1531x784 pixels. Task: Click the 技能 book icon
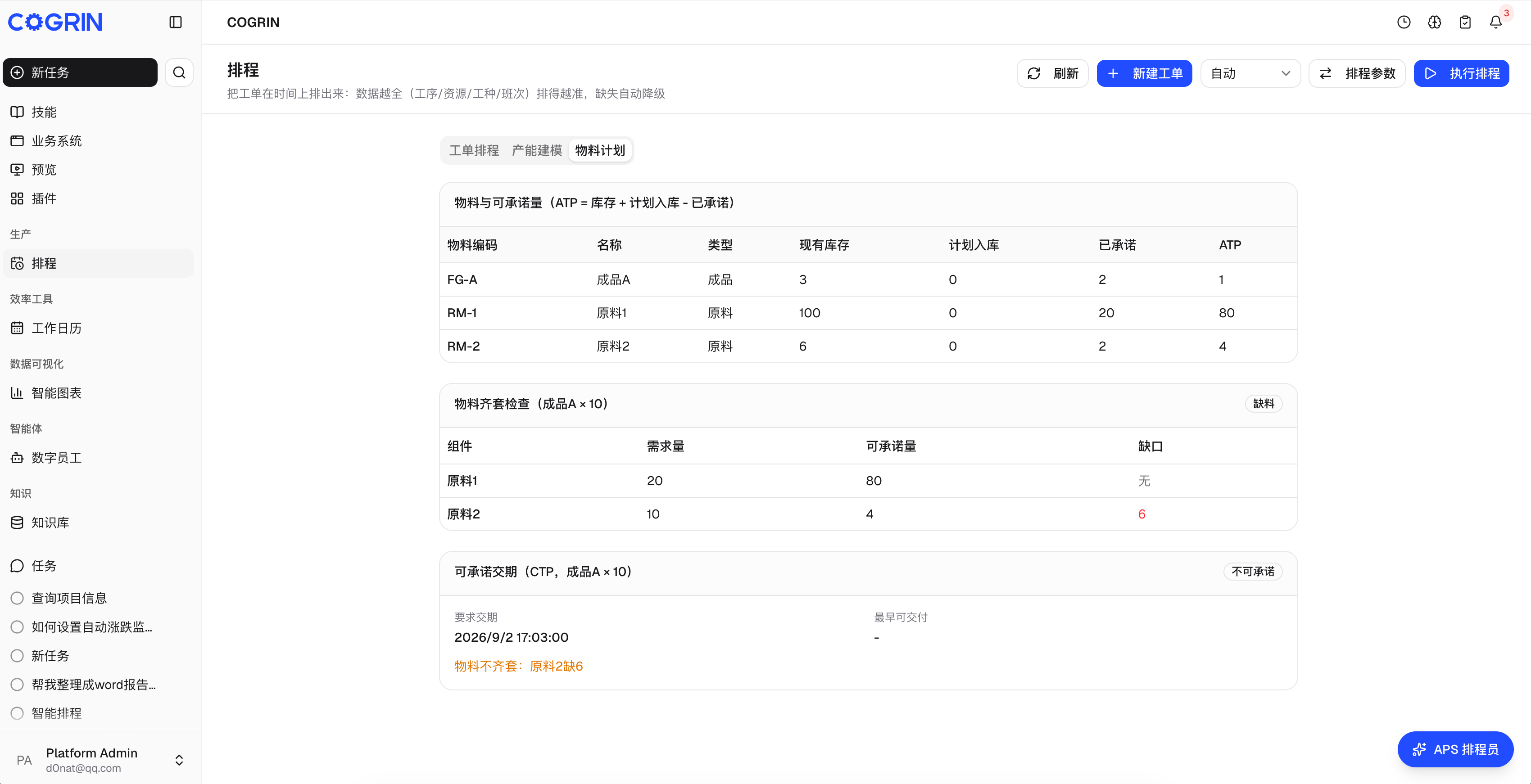17,112
